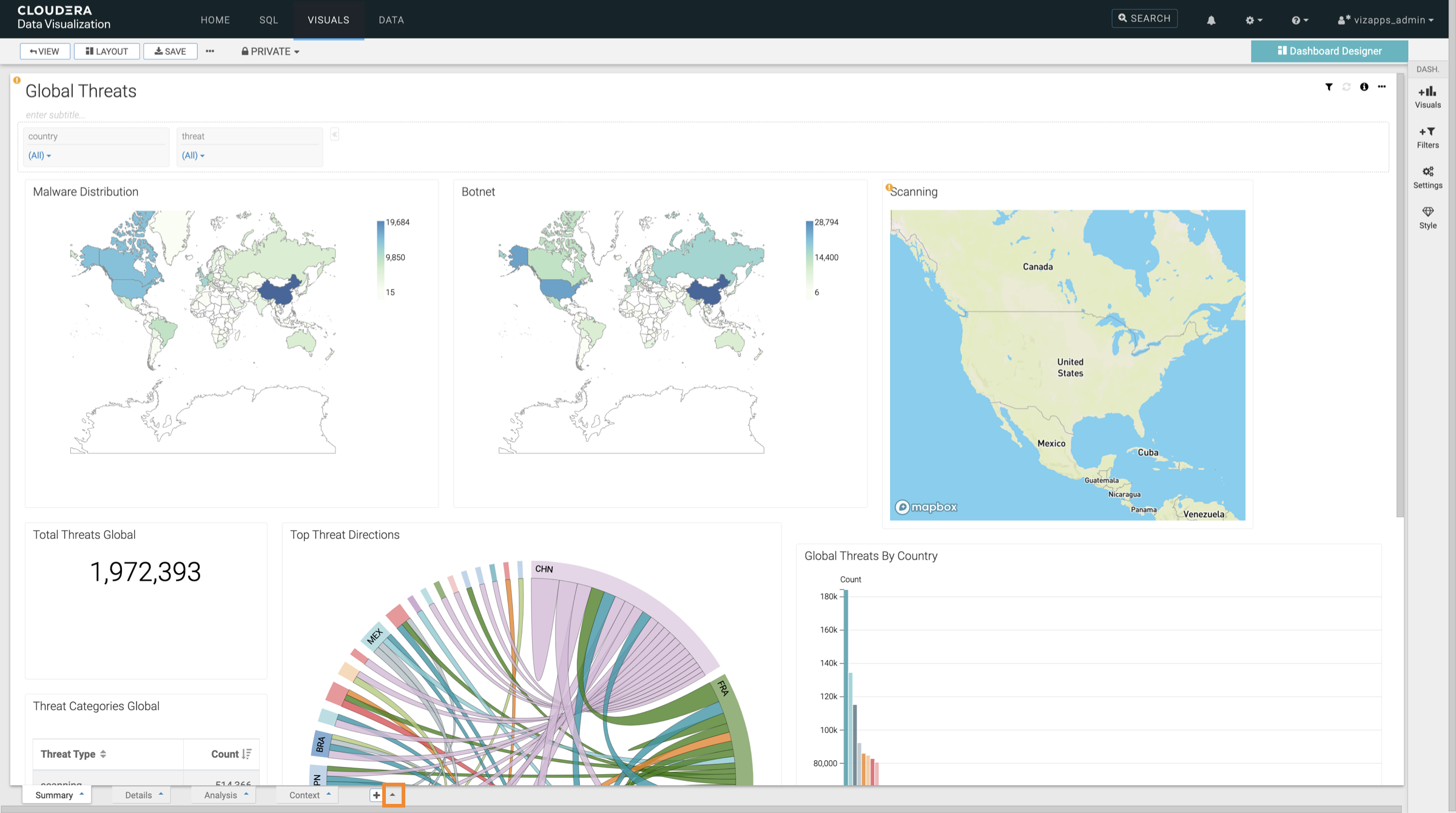Add a new sheet with plus icon
The image size is (1456, 813).
[376, 795]
